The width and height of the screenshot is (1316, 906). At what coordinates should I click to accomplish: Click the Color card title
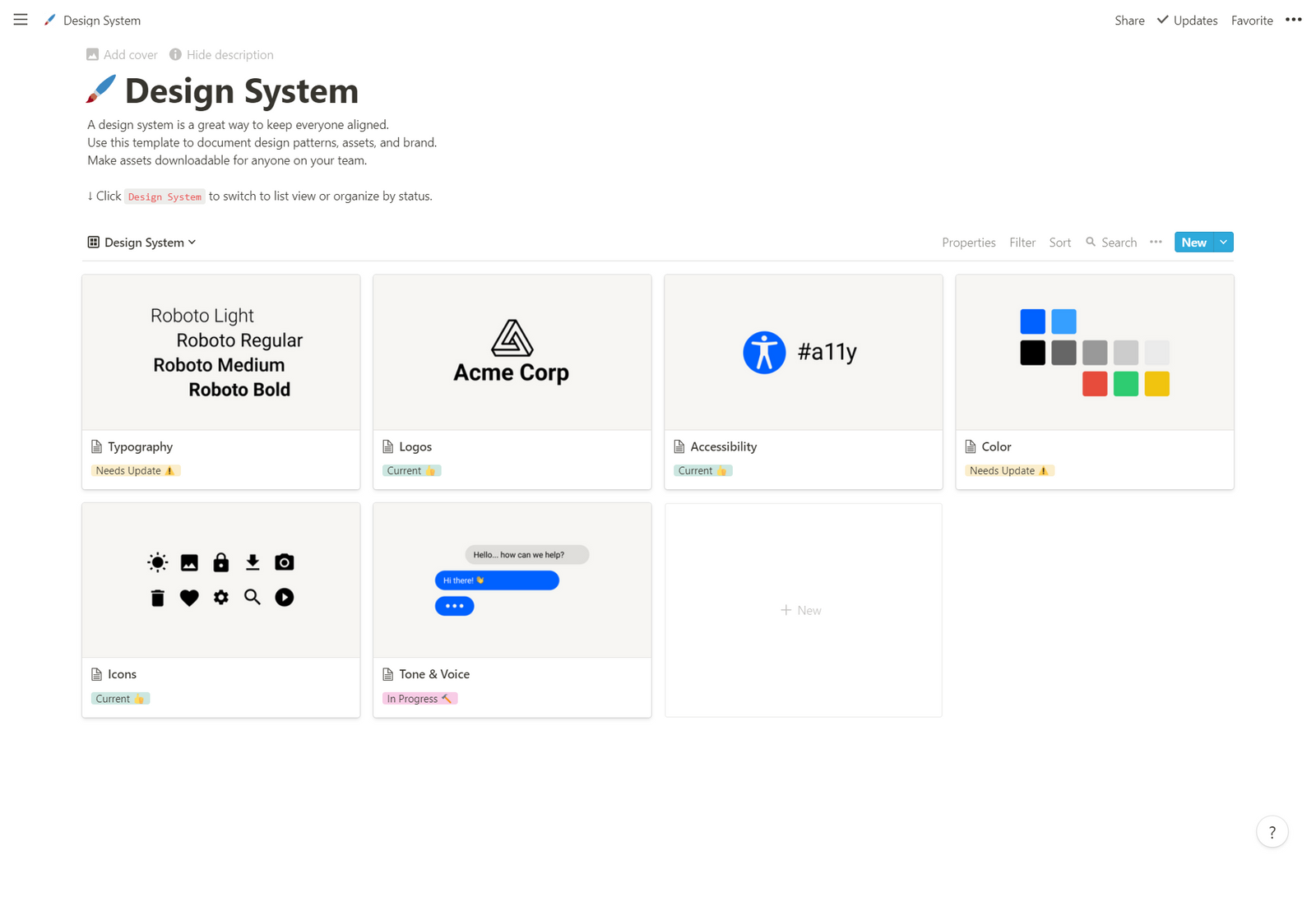tap(996, 446)
